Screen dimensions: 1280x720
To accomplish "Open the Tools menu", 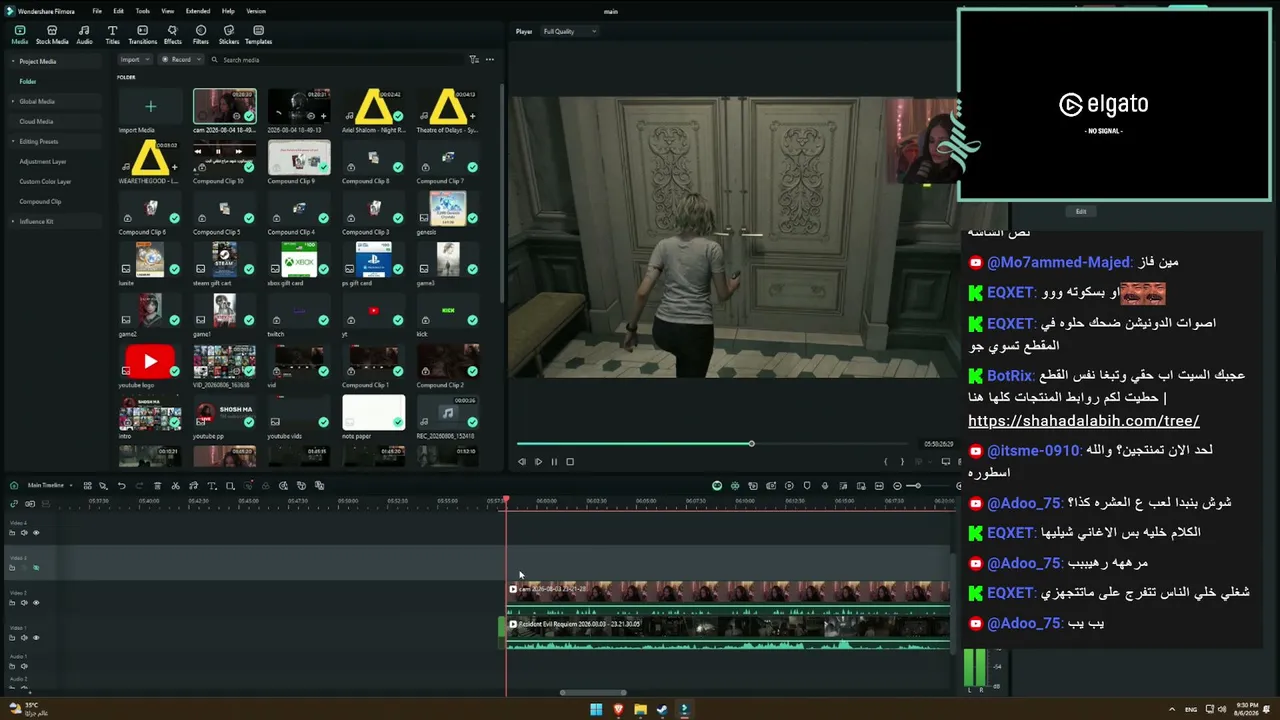I will coord(143,11).
